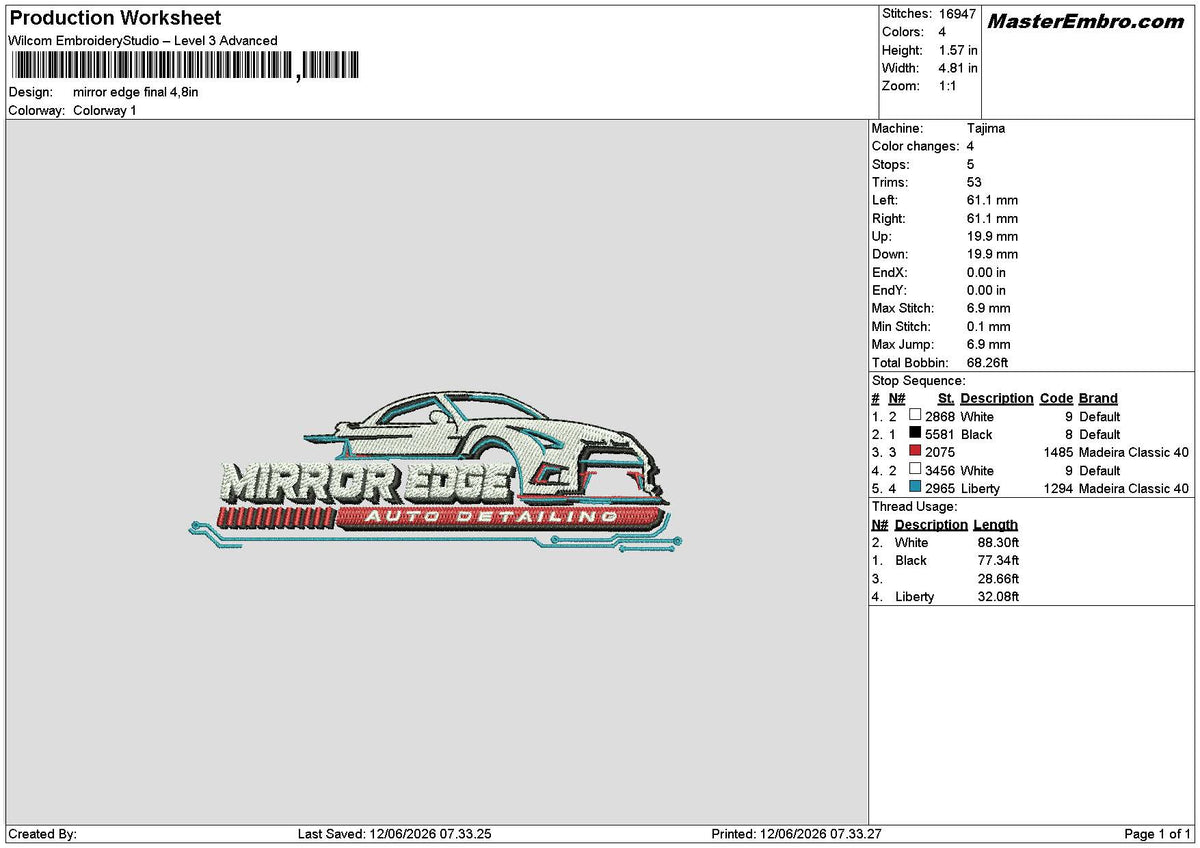Viewport: 1200px width, 848px height.
Task: Click code 1294 Madeira Classic 40
Action: point(1117,488)
